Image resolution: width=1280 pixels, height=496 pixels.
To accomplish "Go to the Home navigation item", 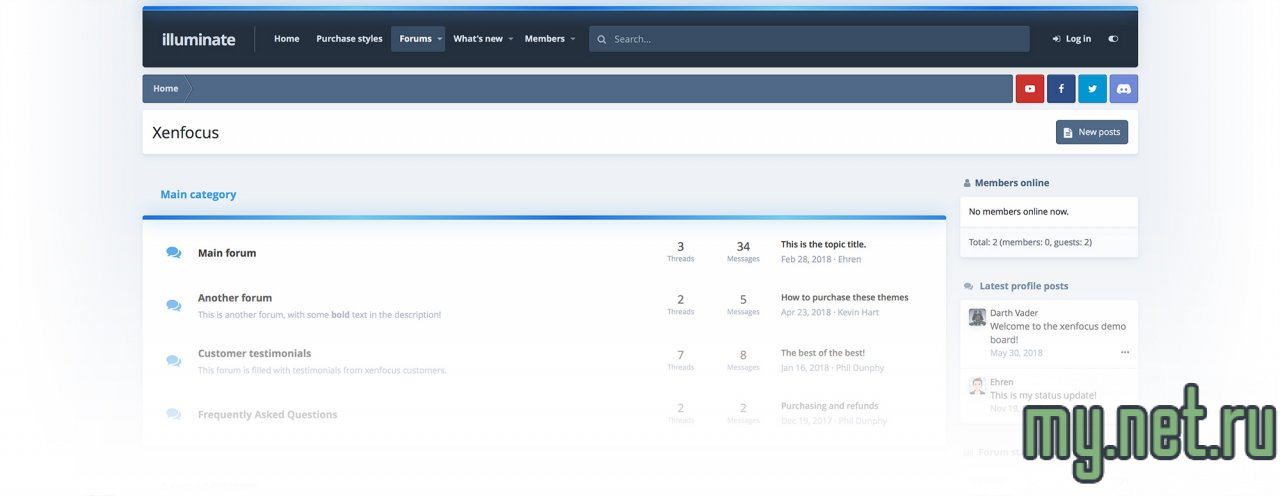I will click(287, 39).
